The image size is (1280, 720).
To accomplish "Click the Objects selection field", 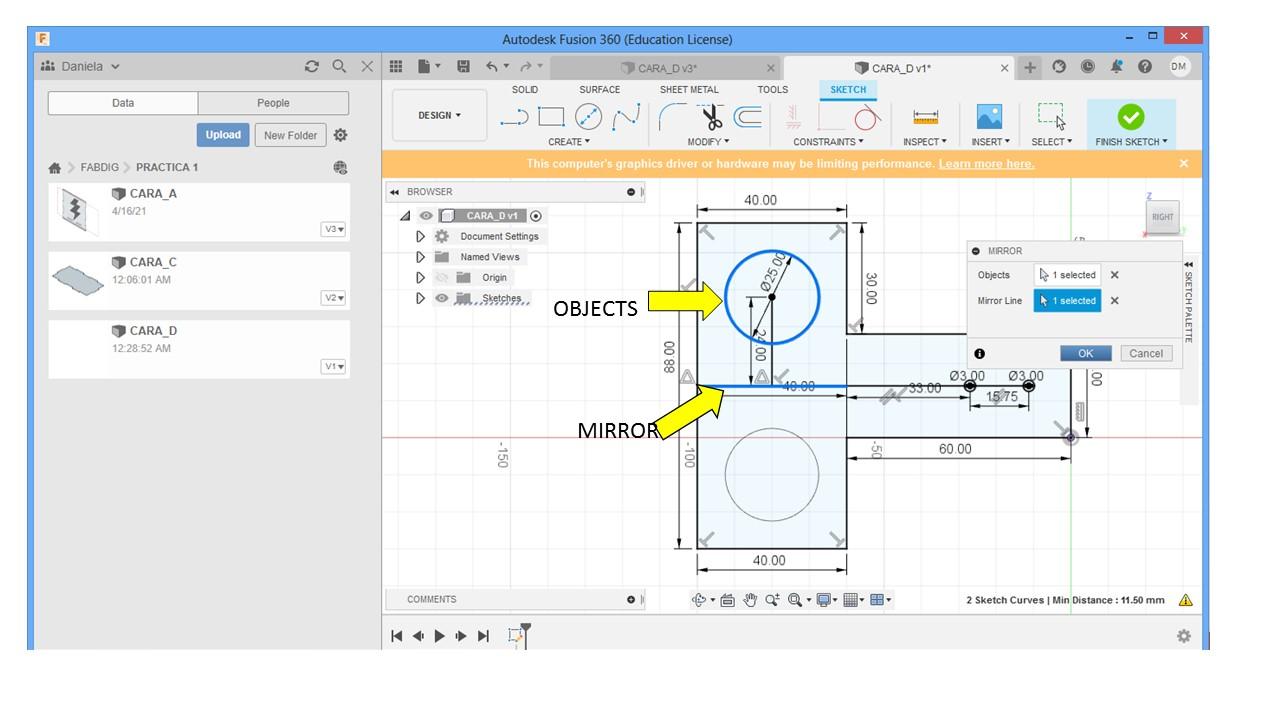I will (1067, 275).
